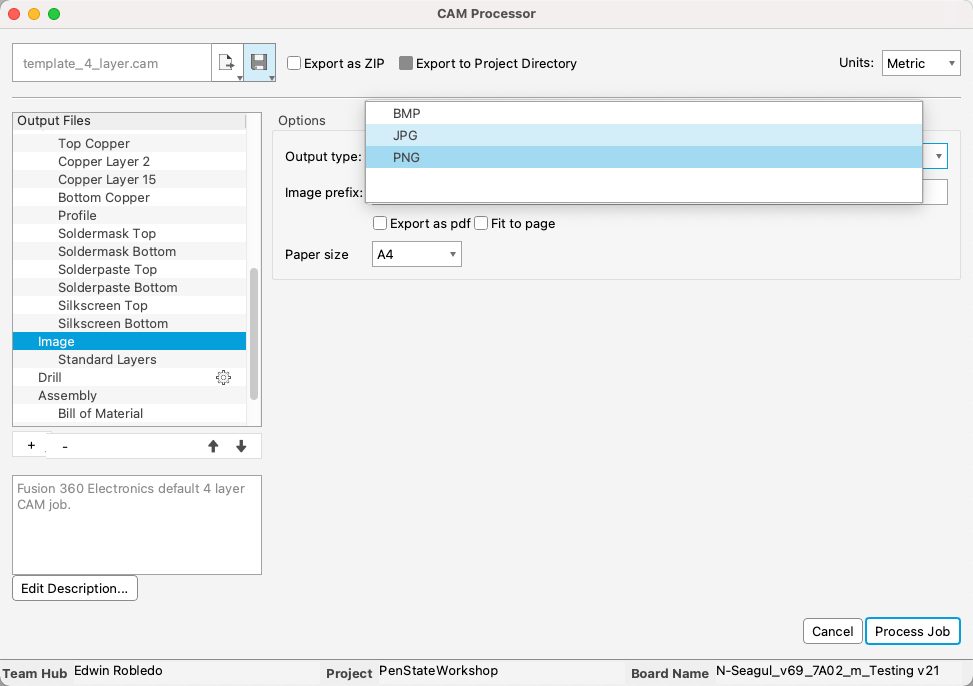The image size is (973, 686).
Task: Open the Units Metric dropdown
Action: 921,63
